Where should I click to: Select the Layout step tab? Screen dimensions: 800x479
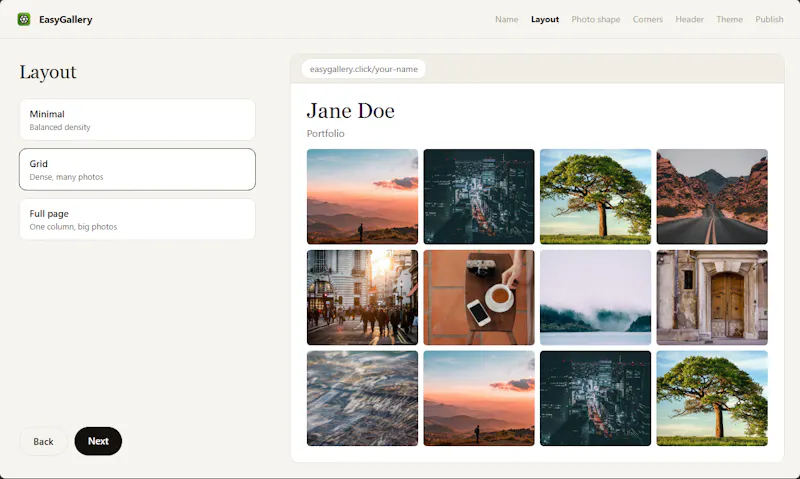coord(545,19)
